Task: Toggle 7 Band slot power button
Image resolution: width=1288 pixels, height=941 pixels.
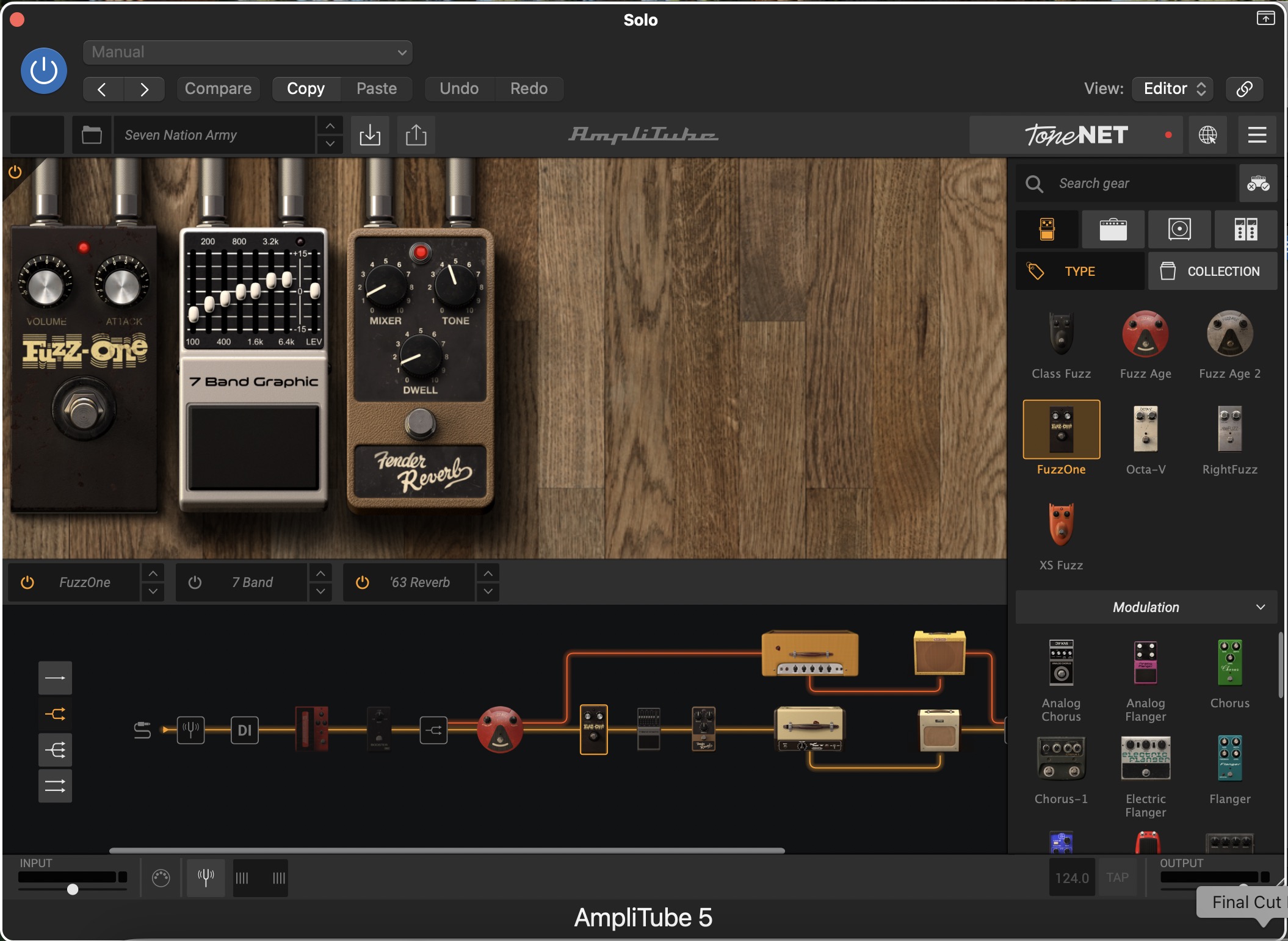Action: pyautogui.click(x=195, y=582)
